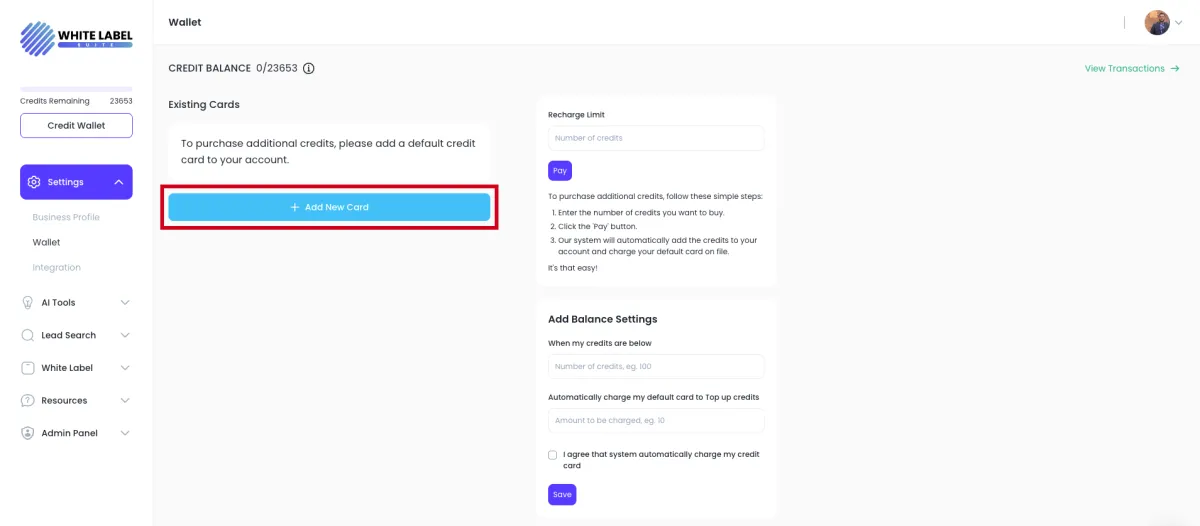1200x526 pixels.
Task: Open the Business Profile menu item
Action: (x=66, y=217)
